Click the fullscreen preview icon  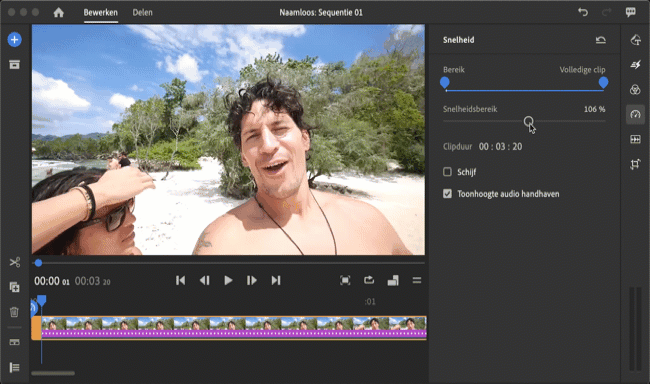[x=345, y=280]
